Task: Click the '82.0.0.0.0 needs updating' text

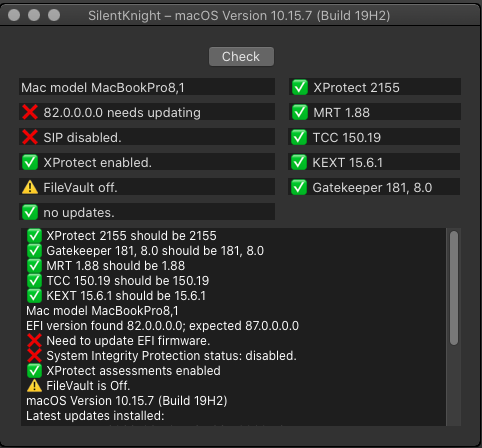Action: click(x=122, y=113)
